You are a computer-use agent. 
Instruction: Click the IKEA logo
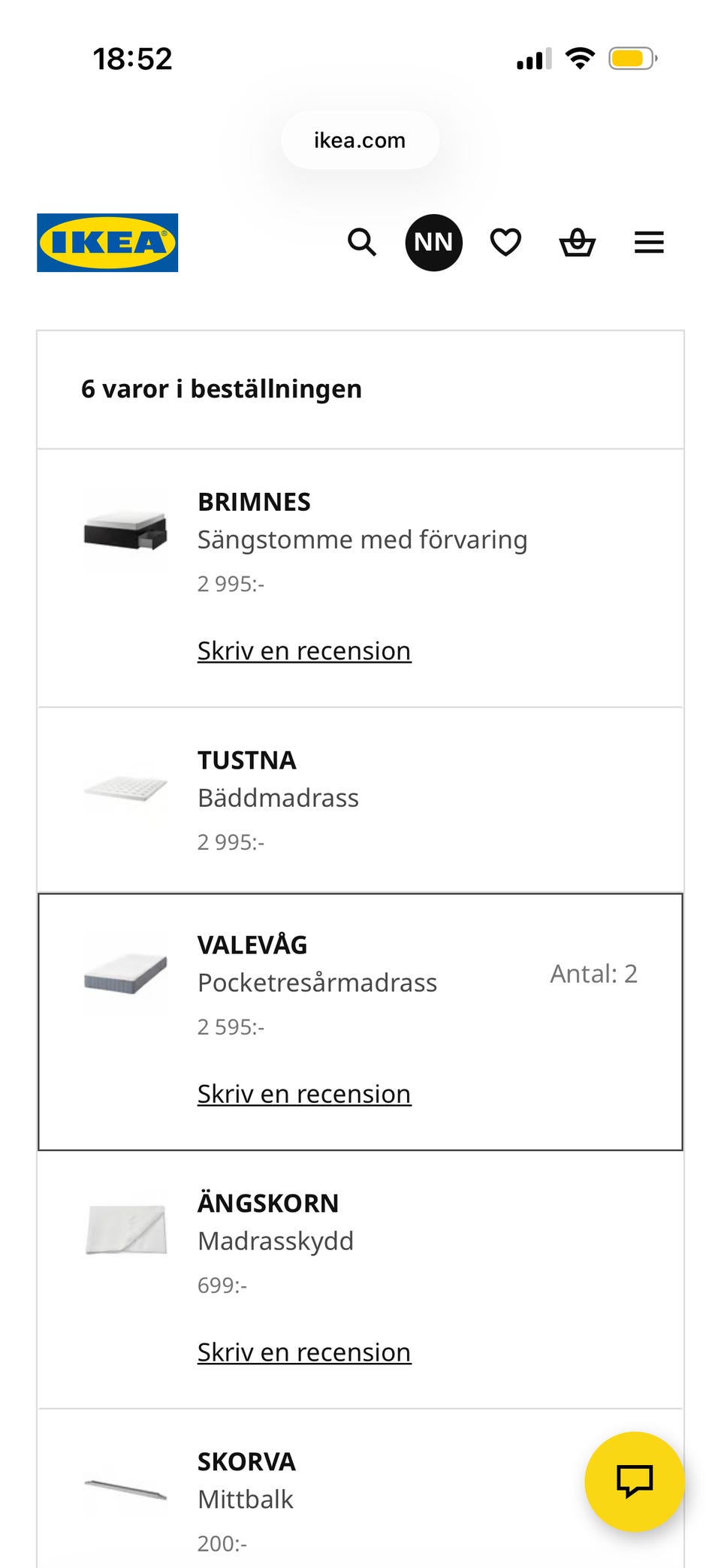(x=107, y=243)
